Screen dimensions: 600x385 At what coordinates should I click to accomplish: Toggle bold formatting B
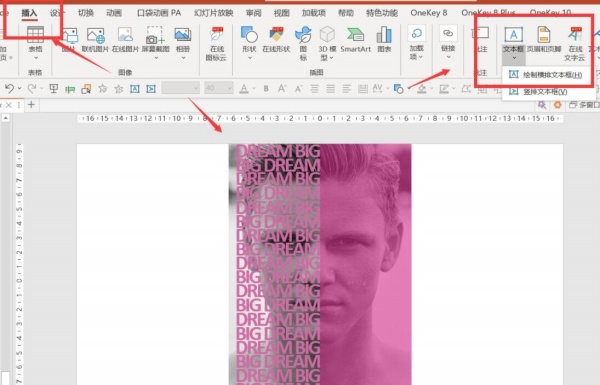pyautogui.click(x=266, y=89)
